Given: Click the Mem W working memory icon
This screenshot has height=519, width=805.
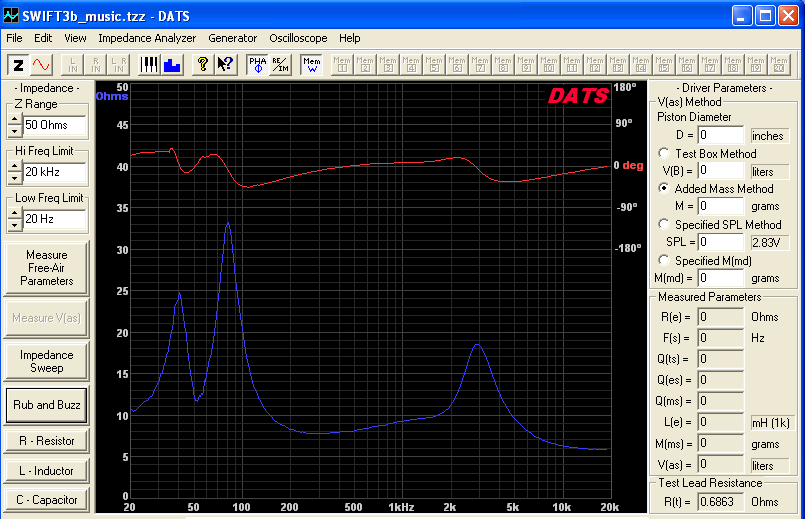Looking at the screenshot, I should (311, 65).
